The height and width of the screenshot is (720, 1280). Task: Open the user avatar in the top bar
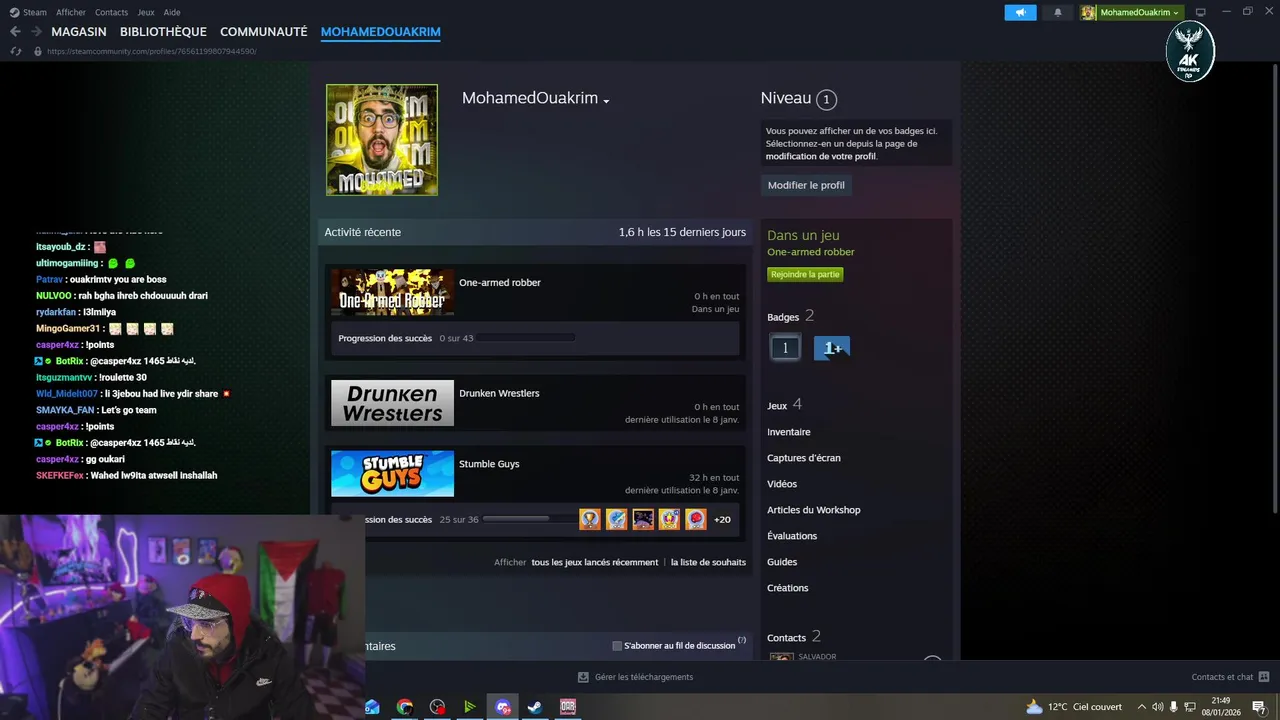1089,12
